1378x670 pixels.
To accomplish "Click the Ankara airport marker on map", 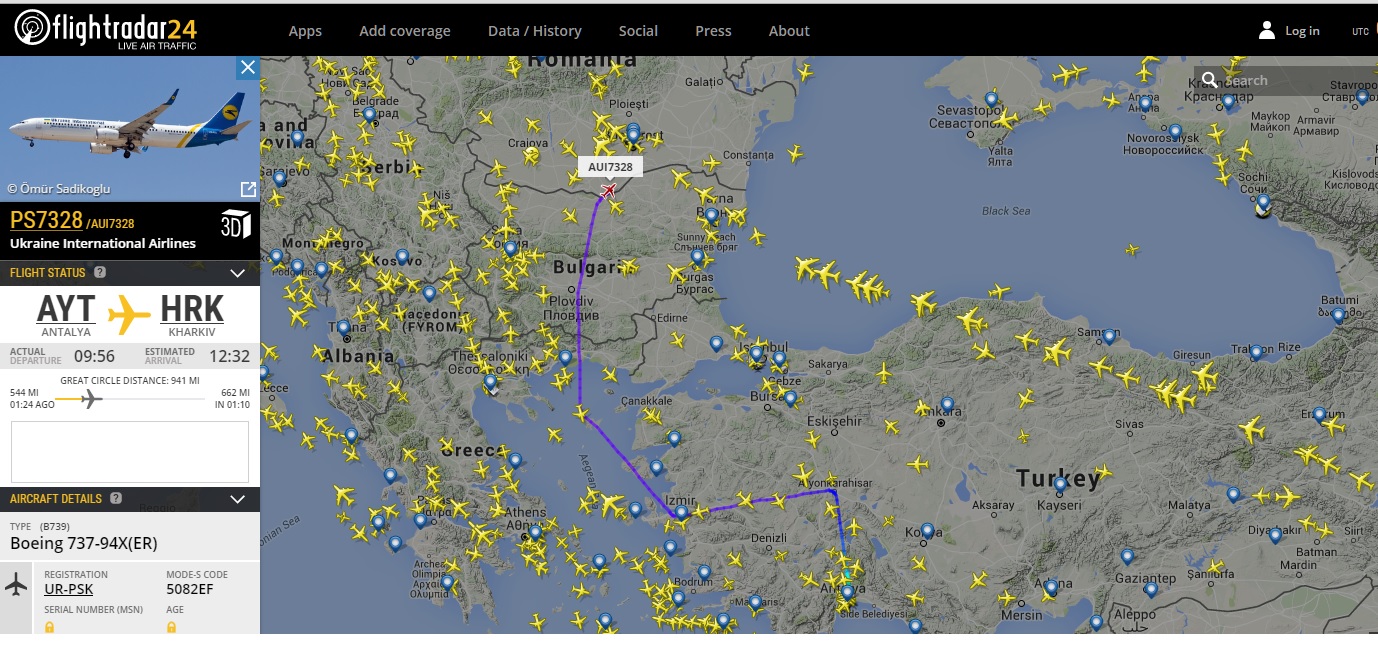I will click(947, 405).
